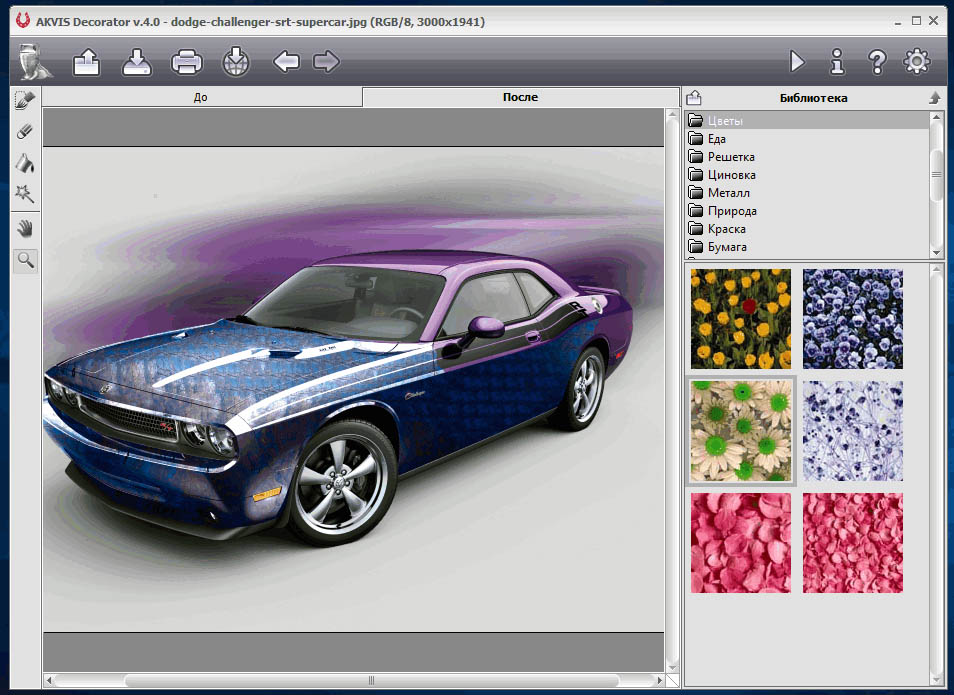The image size is (954, 695).
Task: Open the Цветы texture folder
Action: pyautogui.click(x=808, y=120)
